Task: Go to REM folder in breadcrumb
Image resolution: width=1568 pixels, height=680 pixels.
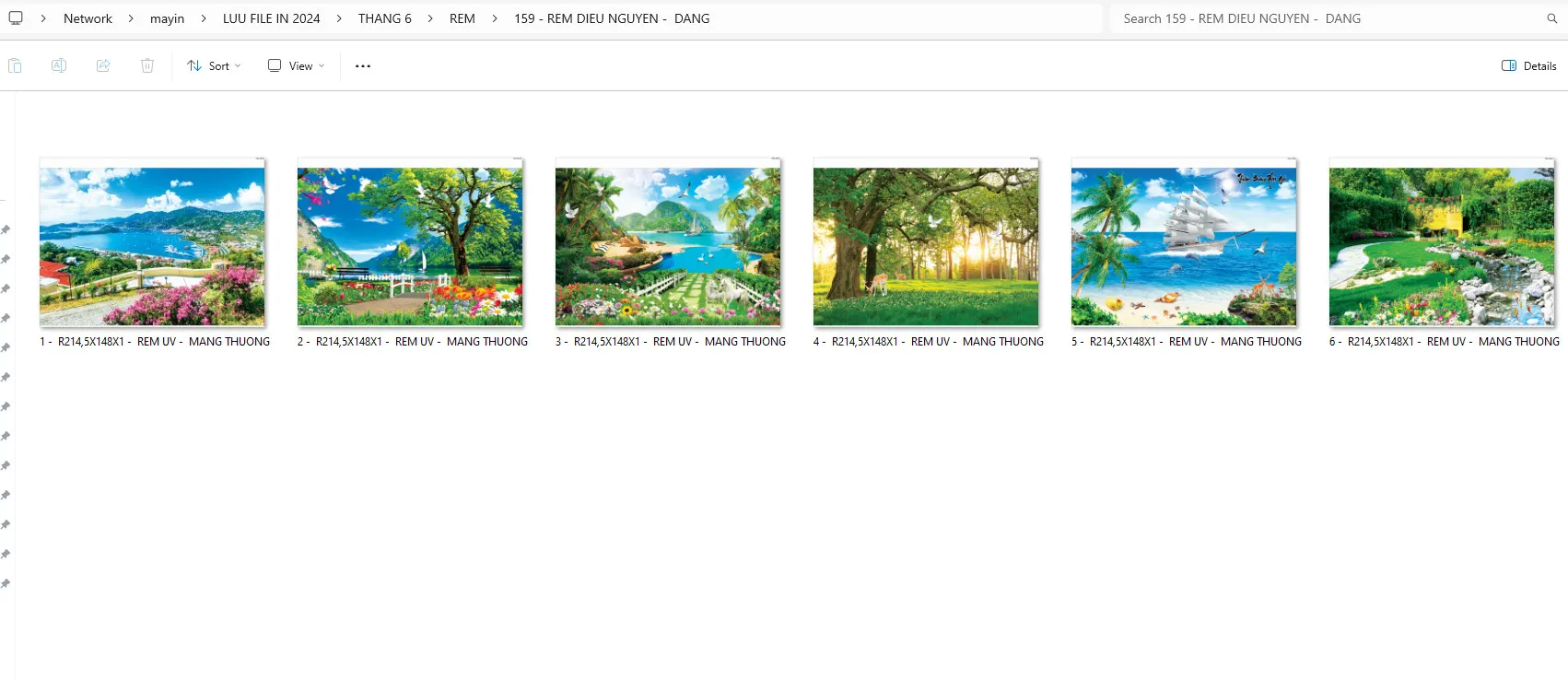Action: [x=462, y=18]
